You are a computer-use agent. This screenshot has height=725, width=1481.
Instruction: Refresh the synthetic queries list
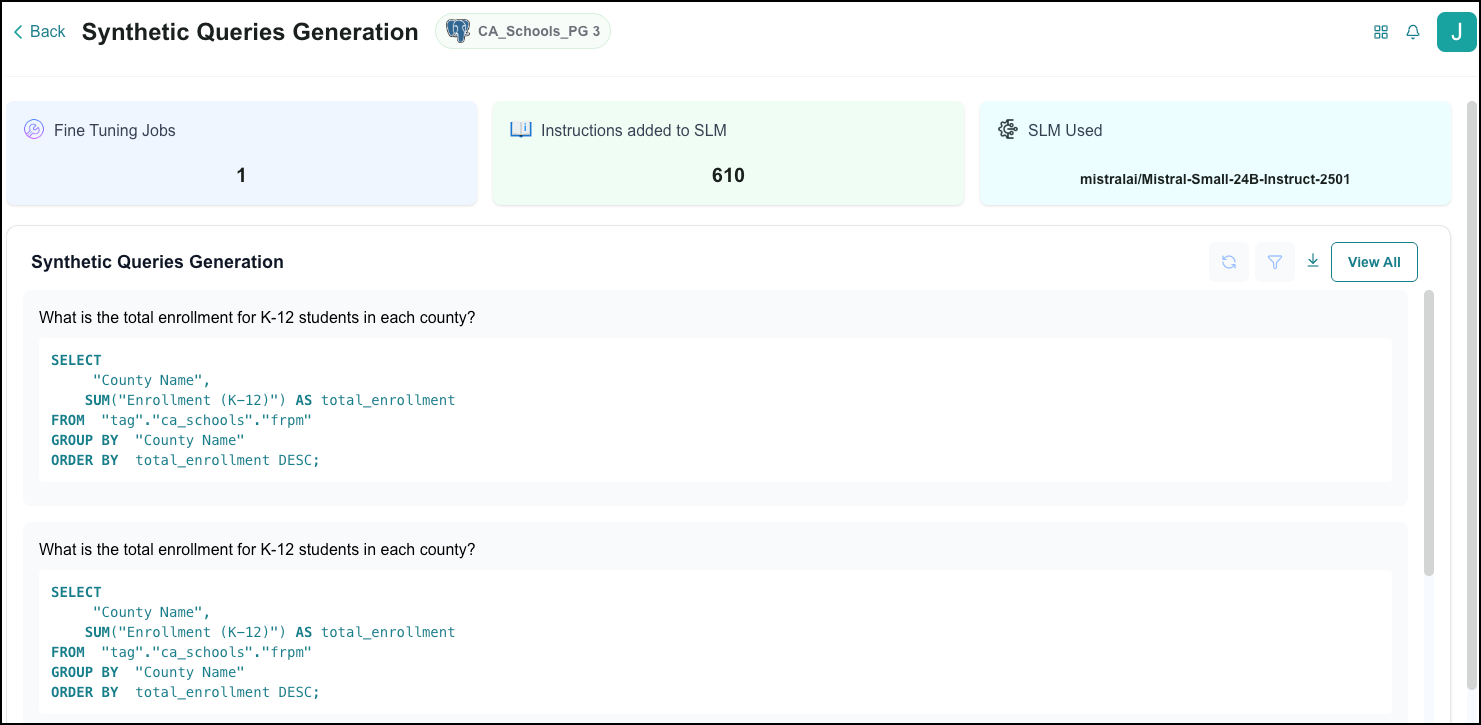(x=1229, y=262)
